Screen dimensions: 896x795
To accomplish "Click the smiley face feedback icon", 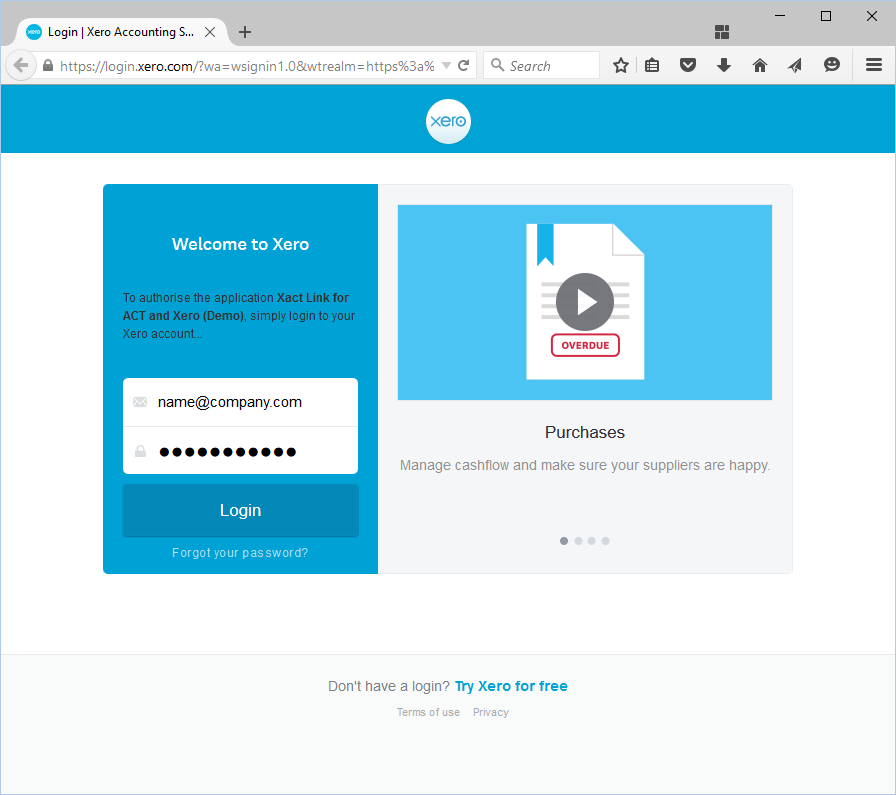I will point(831,65).
